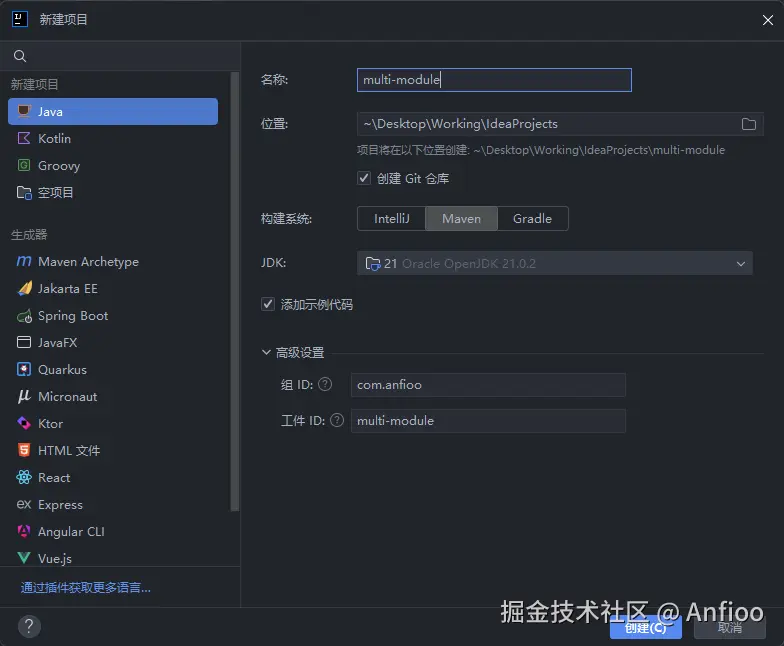Click the JDK folder icon in the dropdown
This screenshot has height=646, width=784.
click(373, 263)
